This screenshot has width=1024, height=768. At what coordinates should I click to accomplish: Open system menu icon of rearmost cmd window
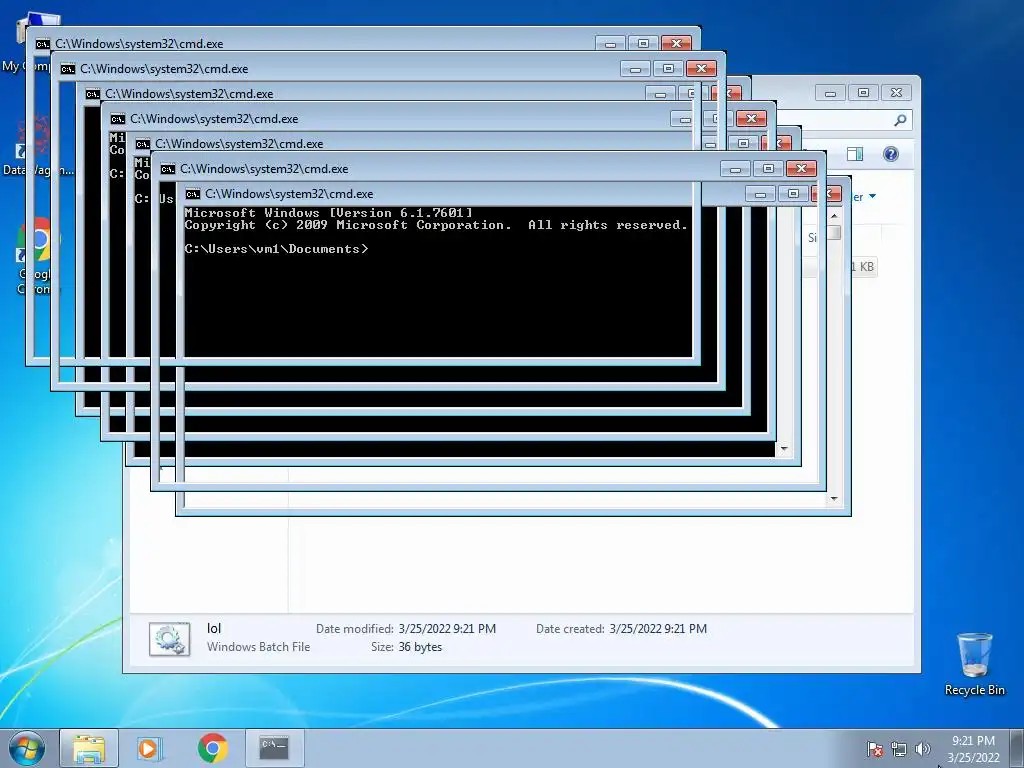[42, 44]
